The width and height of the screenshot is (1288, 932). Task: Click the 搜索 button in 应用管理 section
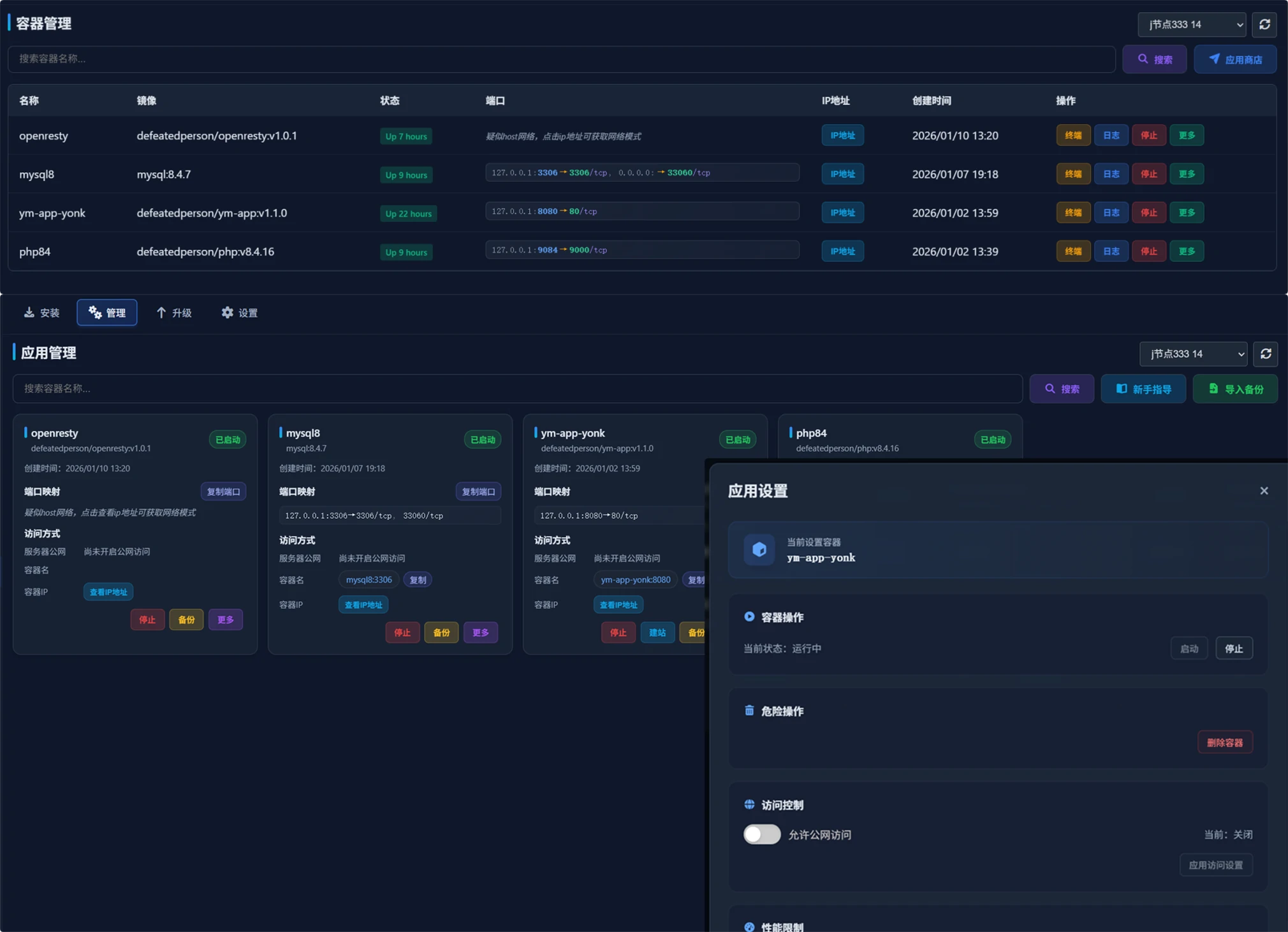click(x=1062, y=388)
